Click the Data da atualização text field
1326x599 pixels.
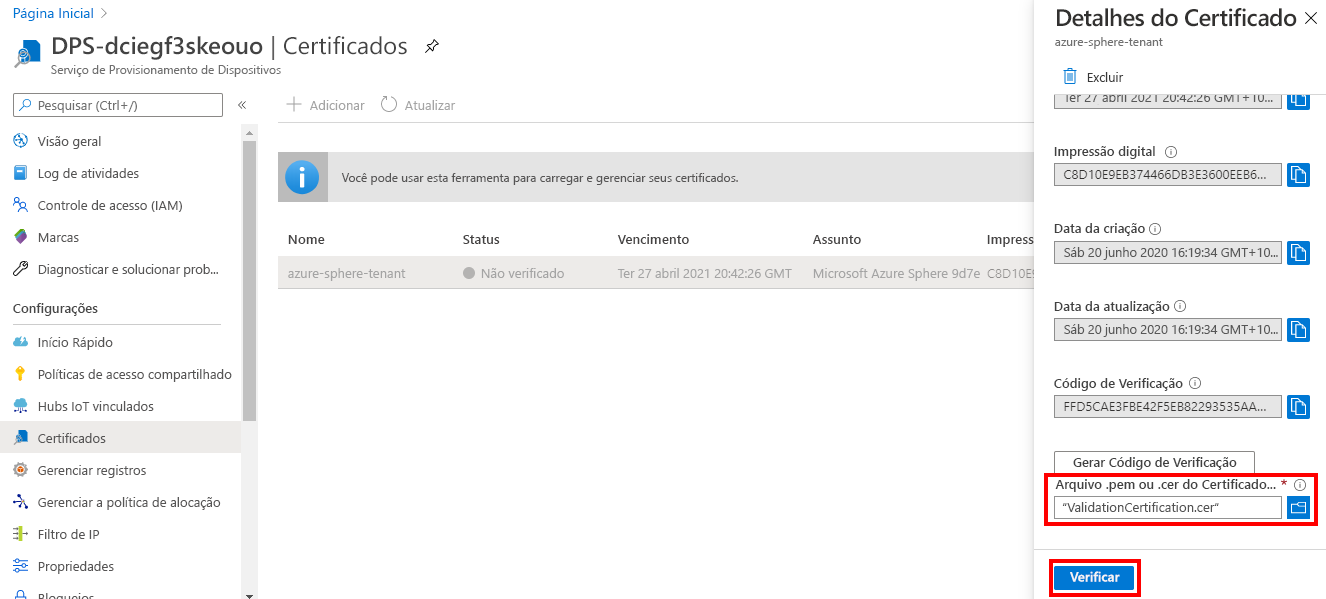coord(1167,329)
